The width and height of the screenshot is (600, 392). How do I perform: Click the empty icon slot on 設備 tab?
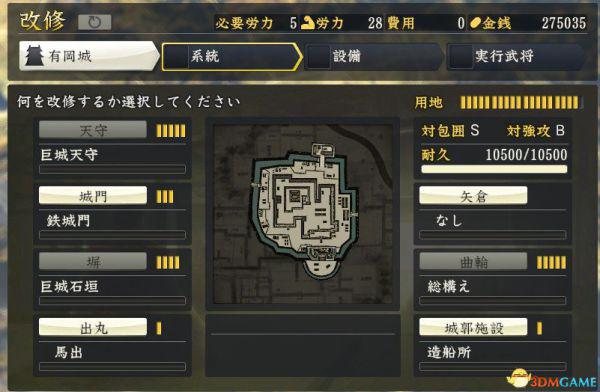tap(319, 57)
